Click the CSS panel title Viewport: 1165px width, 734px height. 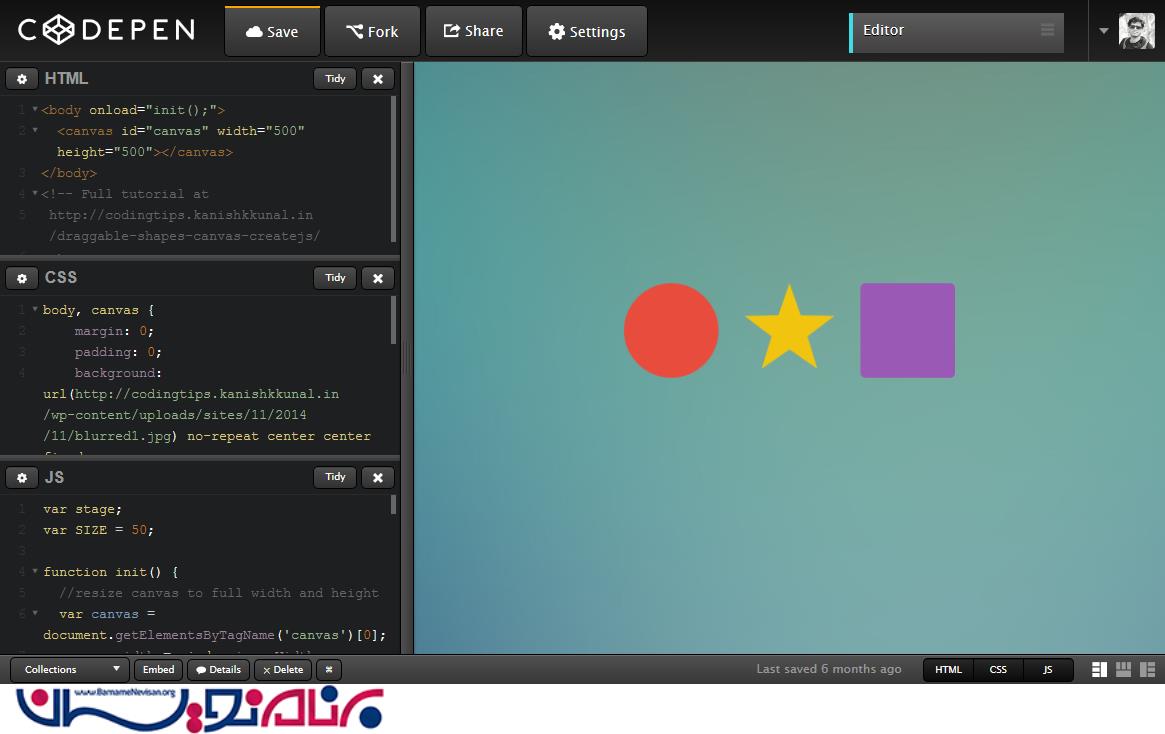(x=61, y=278)
